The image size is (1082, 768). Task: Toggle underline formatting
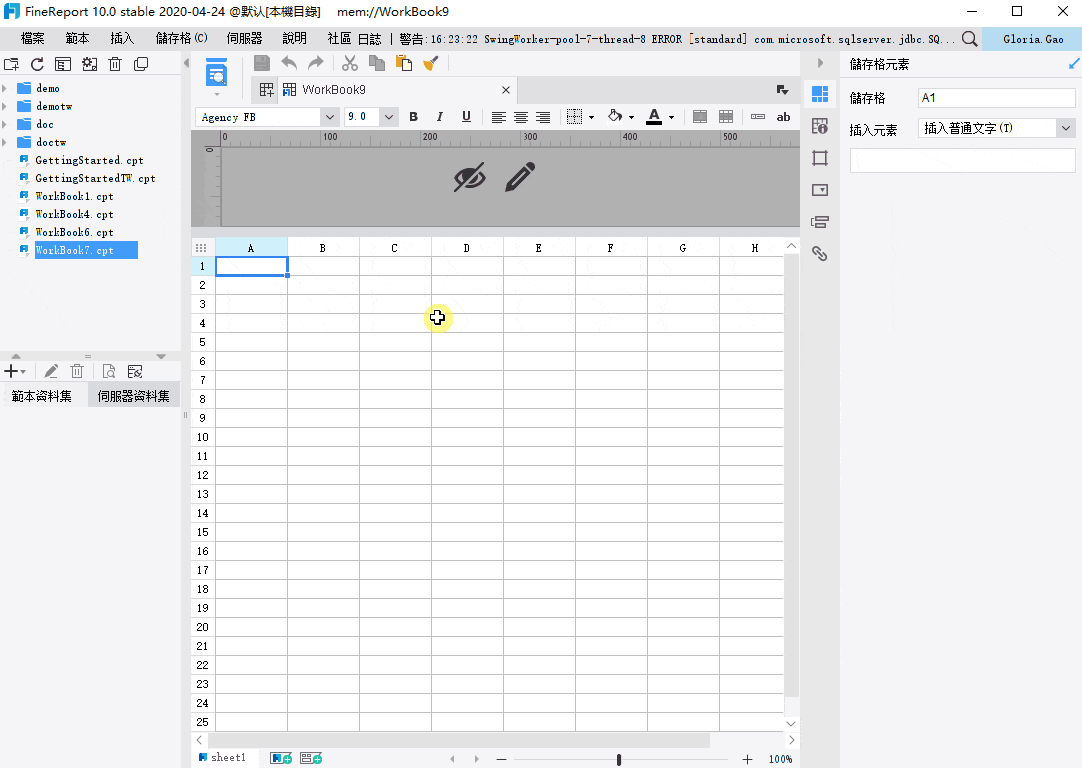tap(466, 117)
